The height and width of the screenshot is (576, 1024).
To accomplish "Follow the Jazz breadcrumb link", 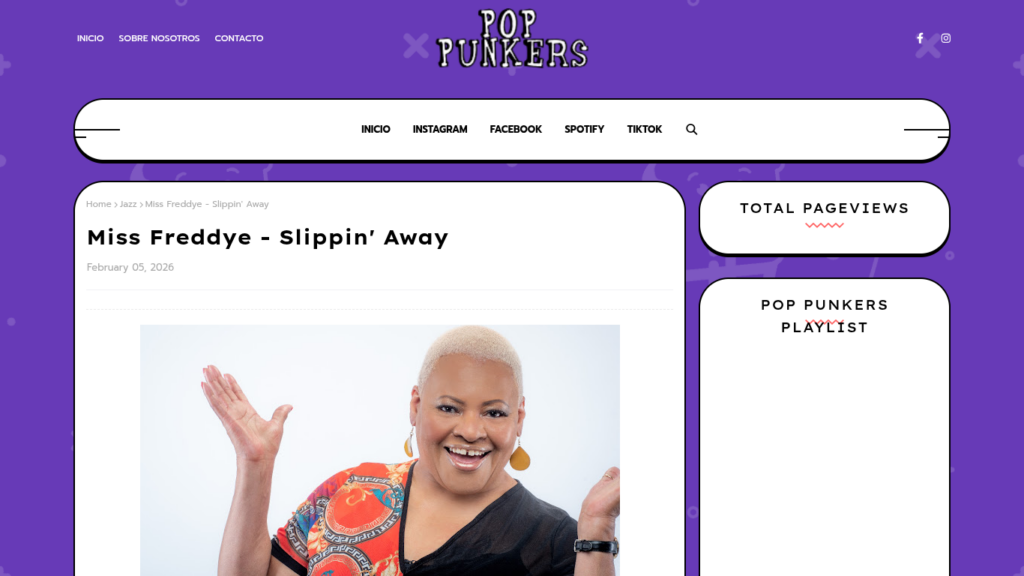I will [128, 204].
